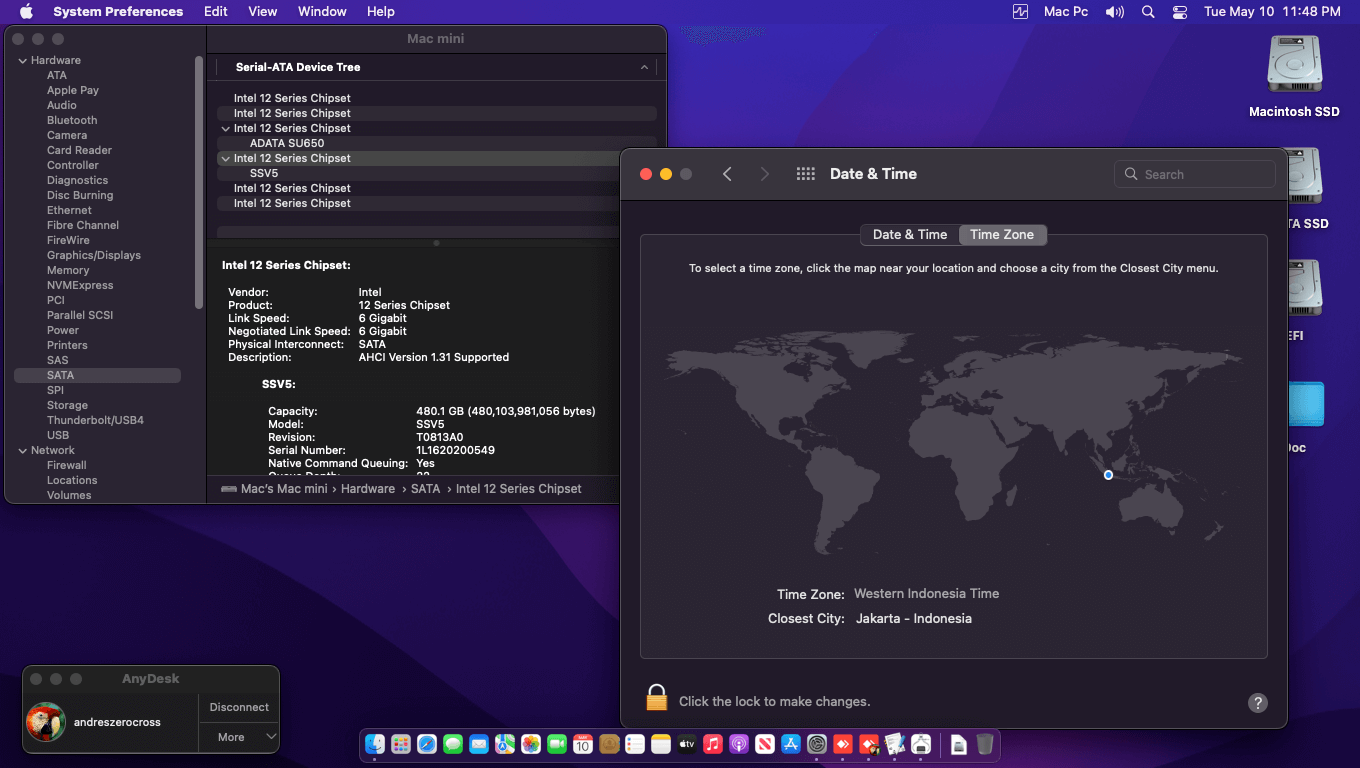Image resolution: width=1360 pixels, height=768 pixels.
Task: Click the Search field in Date & Time
Action: pyautogui.click(x=1195, y=174)
